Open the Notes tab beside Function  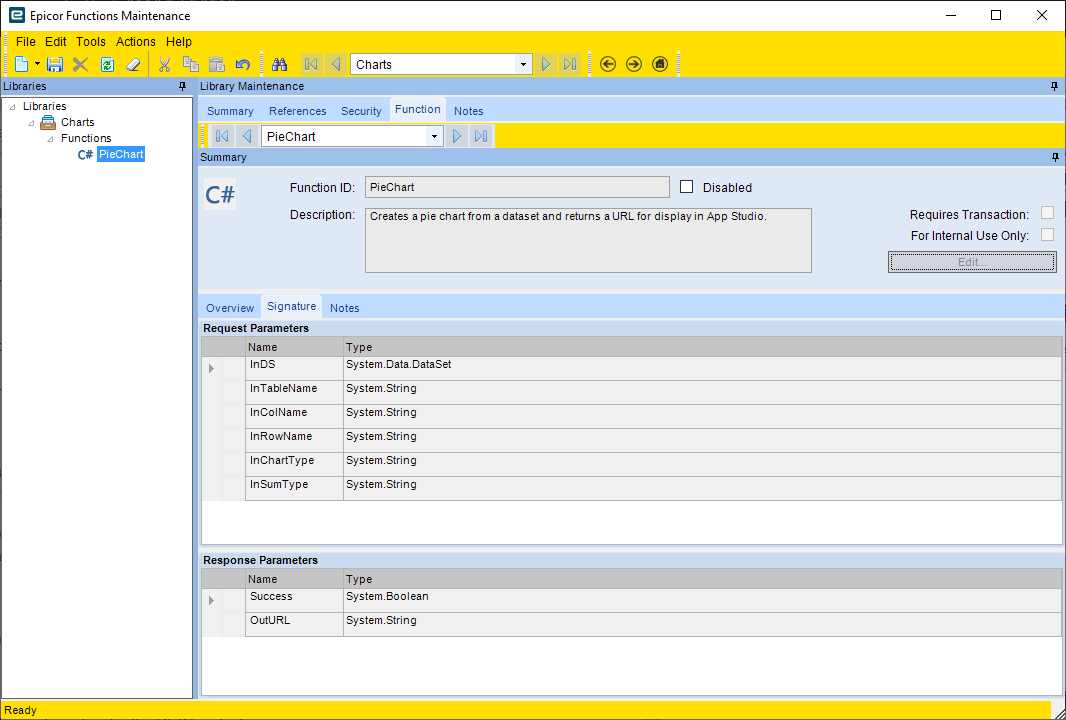click(x=468, y=111)
